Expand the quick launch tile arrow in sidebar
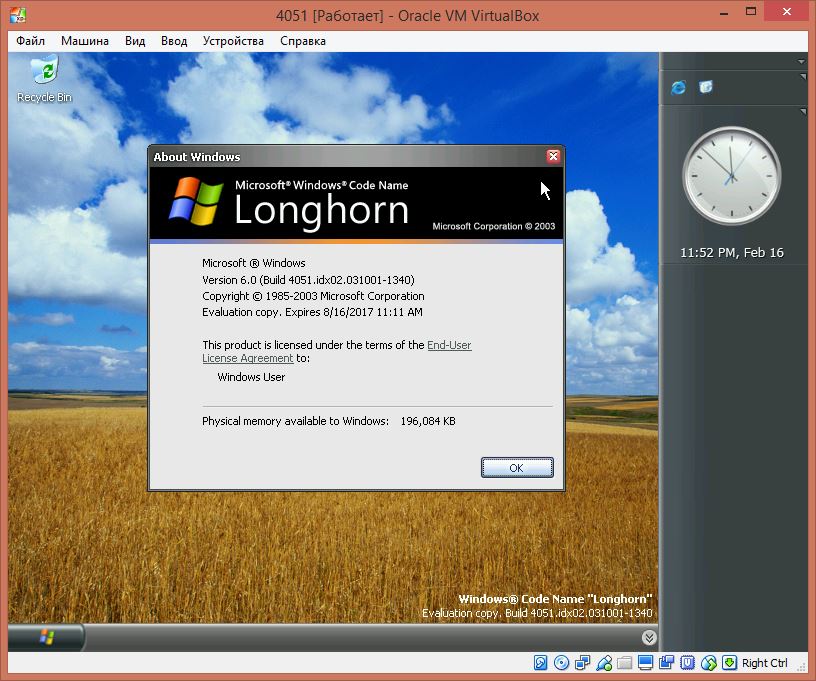This screenshot has height=681, width=816. click(803, 77)
